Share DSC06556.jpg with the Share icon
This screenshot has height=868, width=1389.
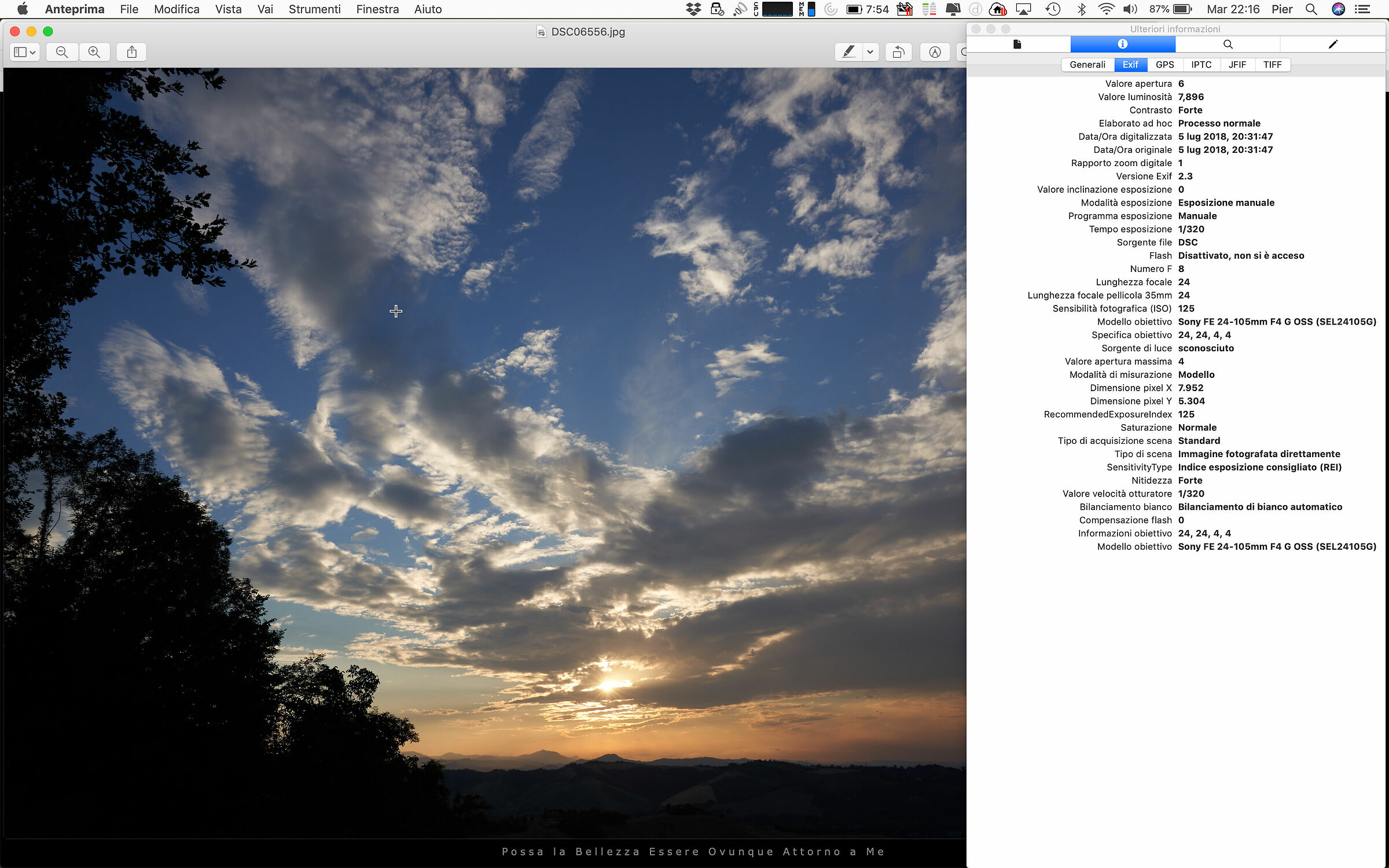(131, 52)
